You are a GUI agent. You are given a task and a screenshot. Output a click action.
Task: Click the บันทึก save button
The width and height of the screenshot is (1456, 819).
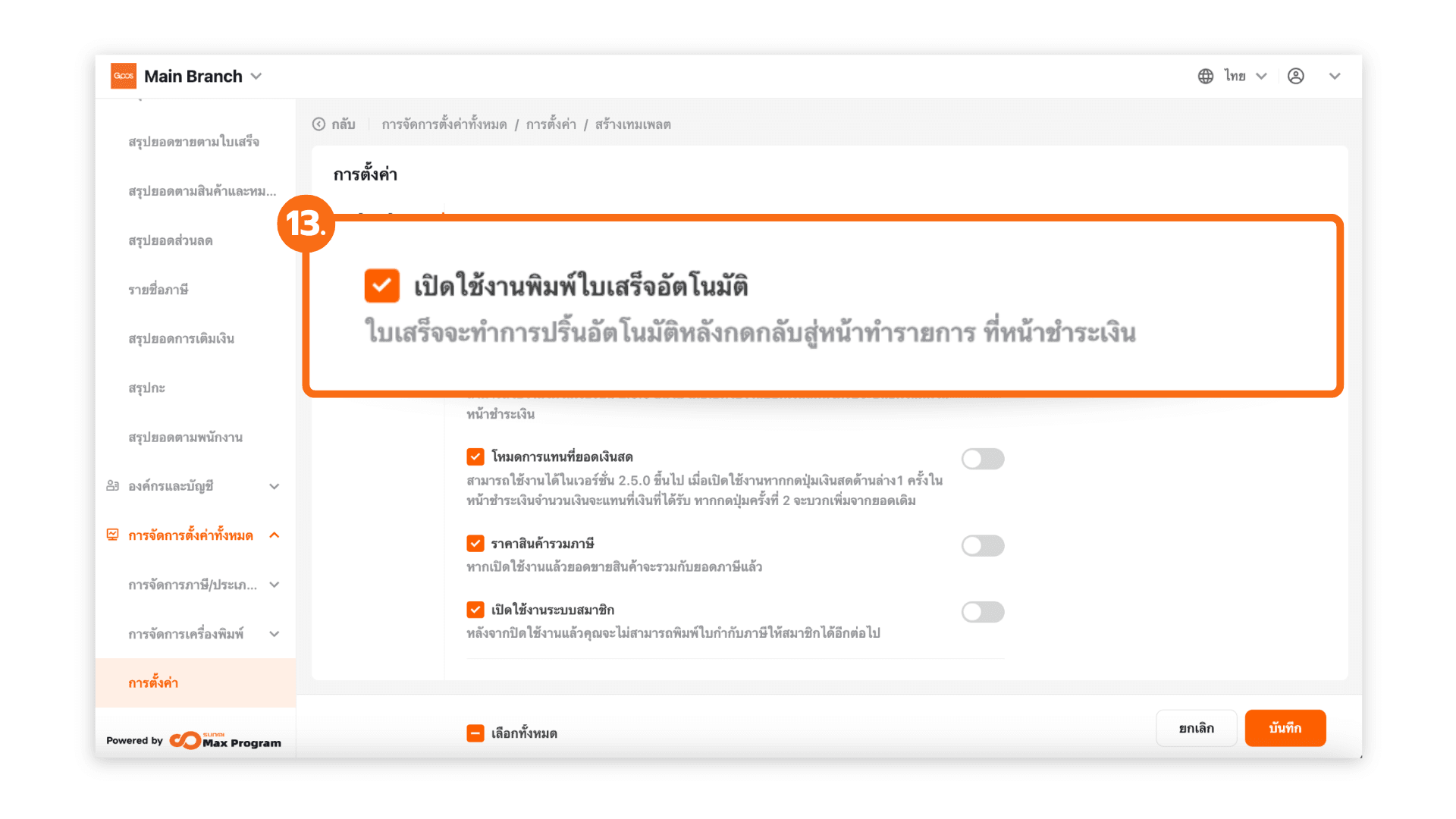1285,728
